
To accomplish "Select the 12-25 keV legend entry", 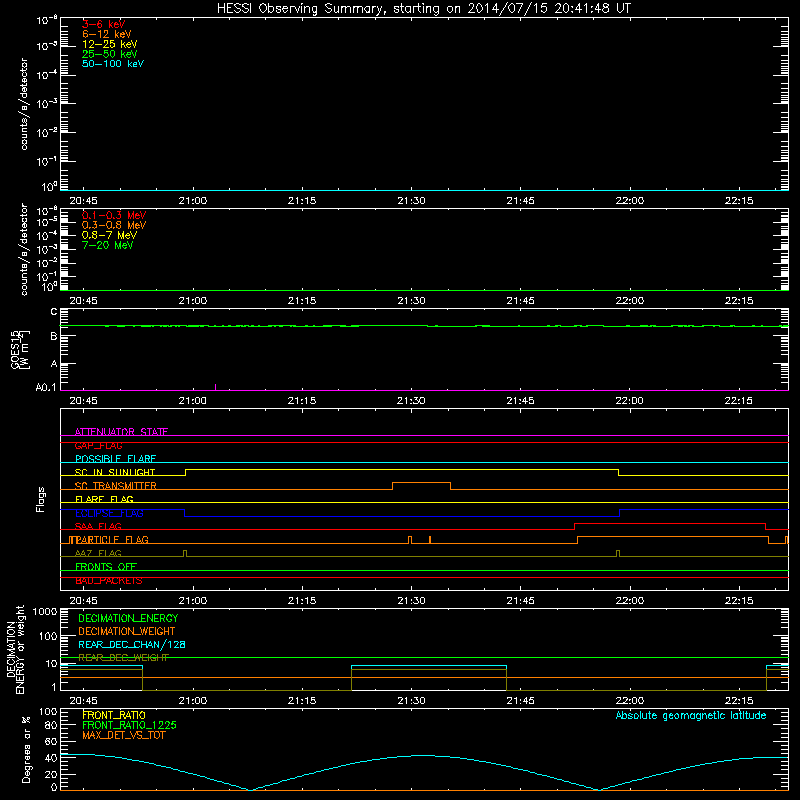I will 110,44.
